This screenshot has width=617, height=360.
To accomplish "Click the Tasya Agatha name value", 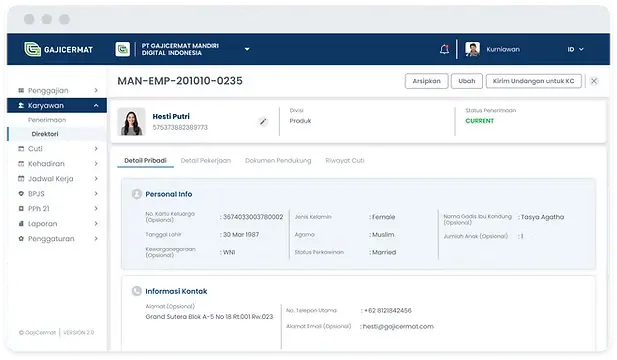I will (542, 217).
